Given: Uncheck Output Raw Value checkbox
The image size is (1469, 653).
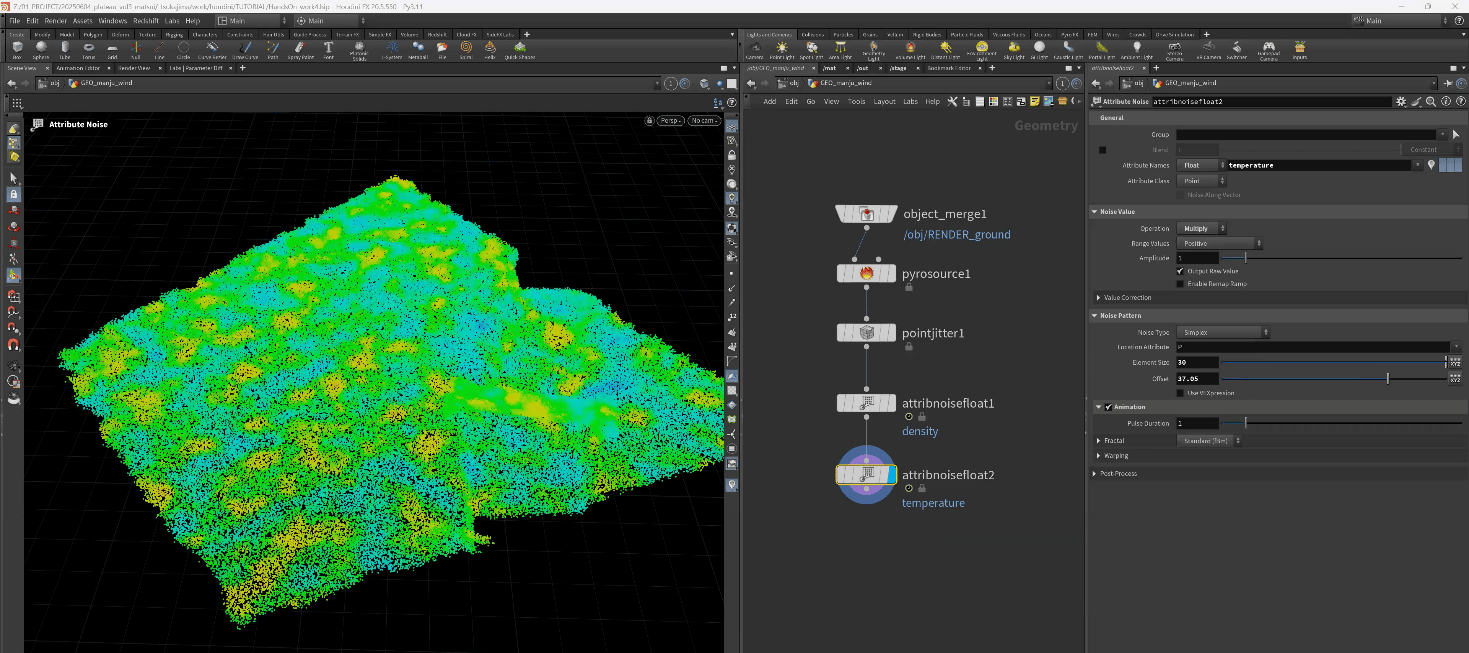Looking at the screenshot, I should (1181, 271).
